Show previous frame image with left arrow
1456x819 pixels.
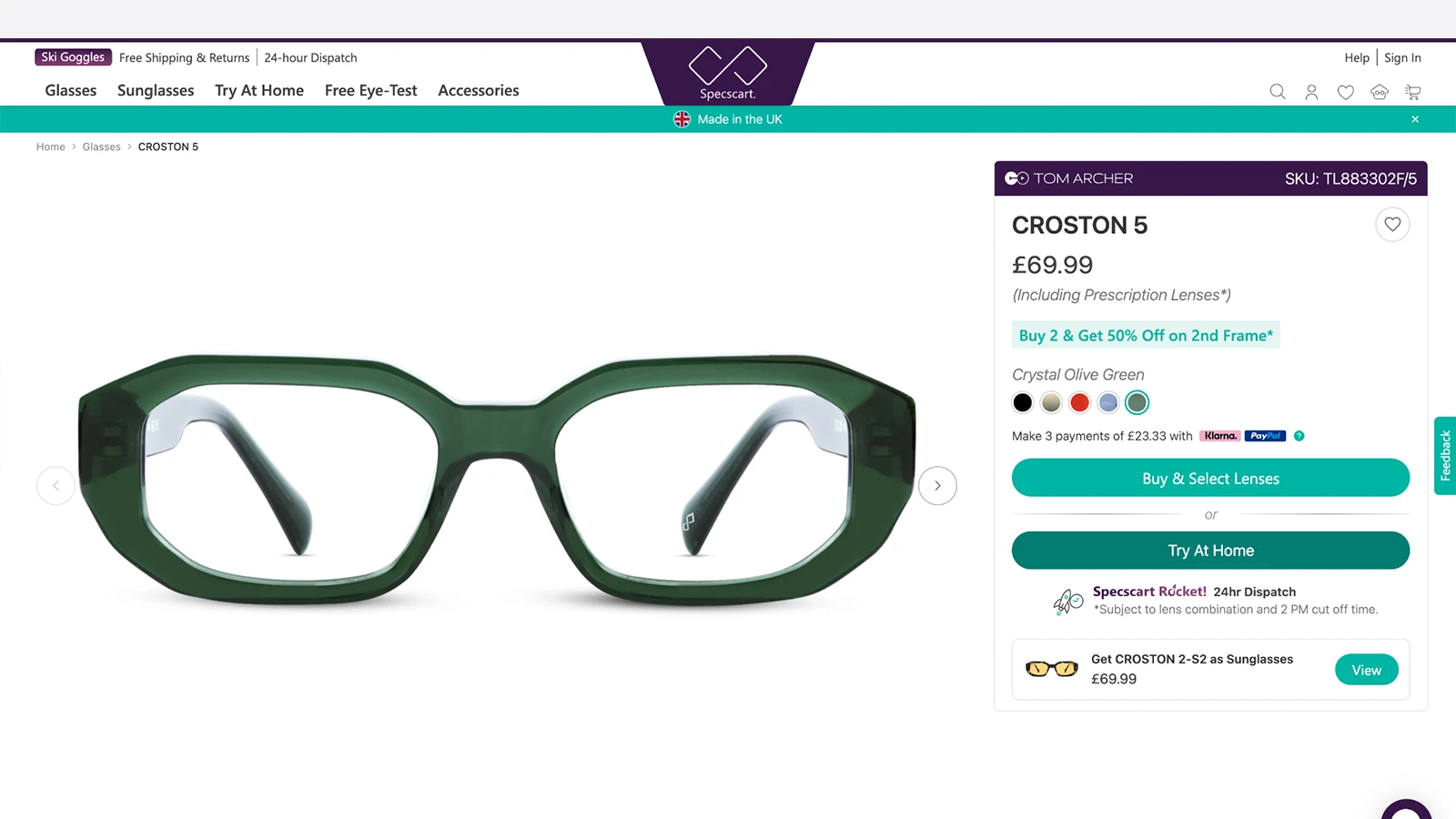pyautogui.click(x=56, y=485)
